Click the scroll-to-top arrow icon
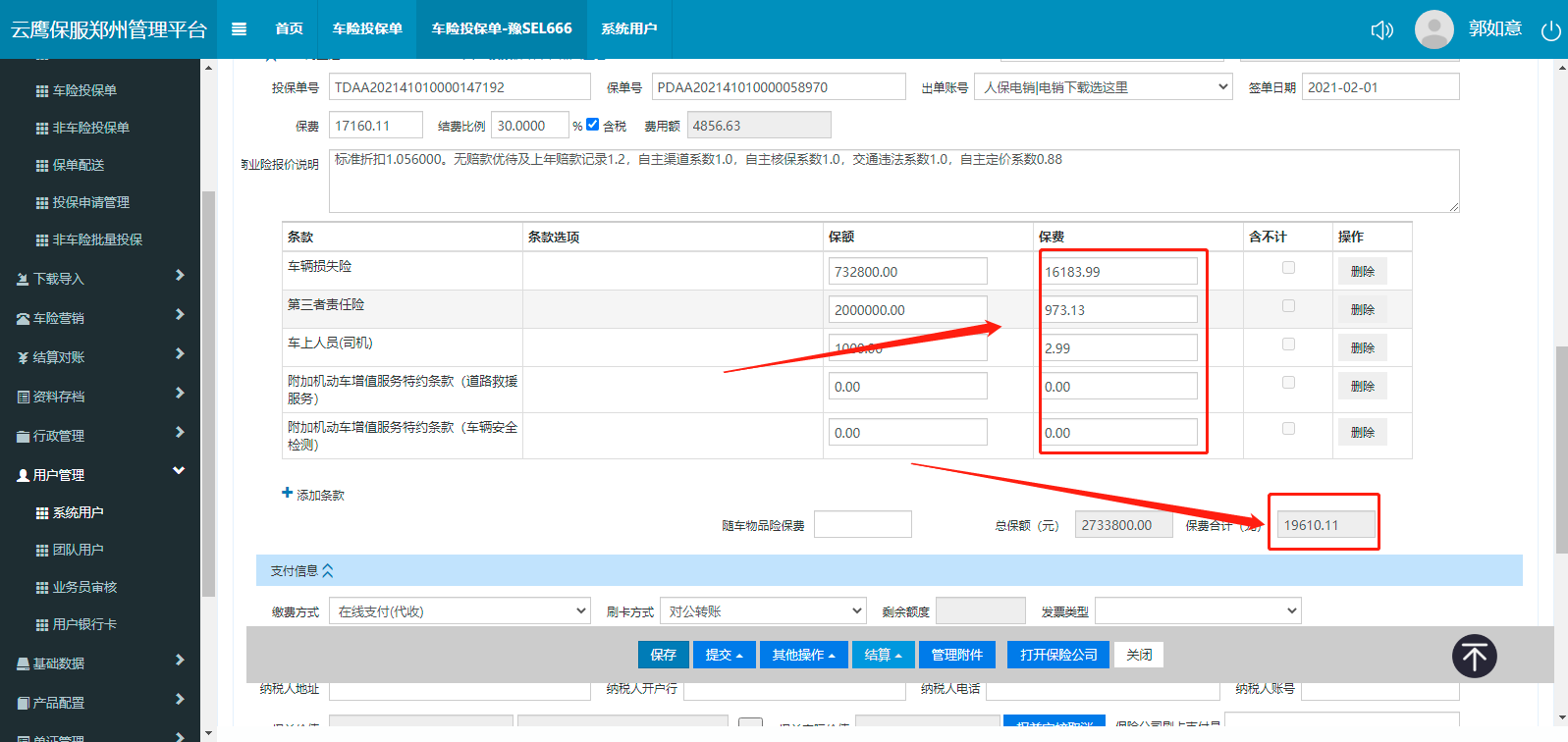The width and height of the screenshot is (1568, 742). [1474, 656]
